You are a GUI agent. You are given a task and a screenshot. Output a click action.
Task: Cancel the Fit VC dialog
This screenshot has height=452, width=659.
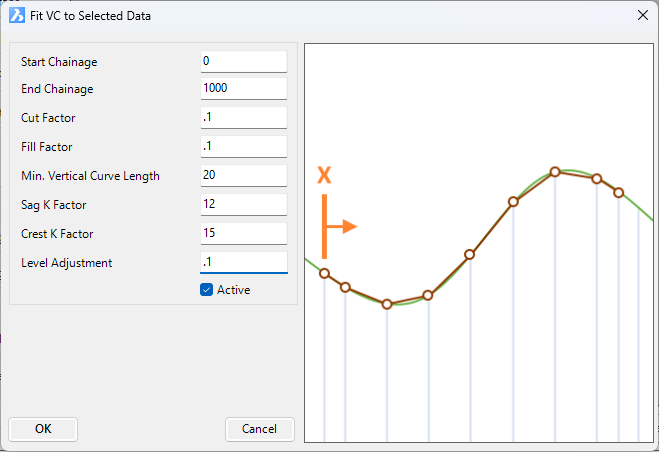click(x=259, y=429)
